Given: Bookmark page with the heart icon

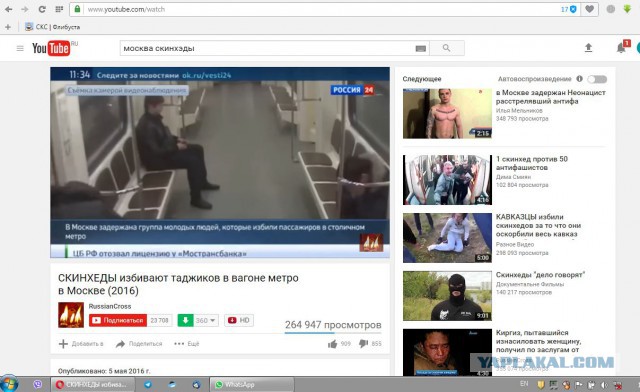Looking at the screenshot, I should (589, 9).
